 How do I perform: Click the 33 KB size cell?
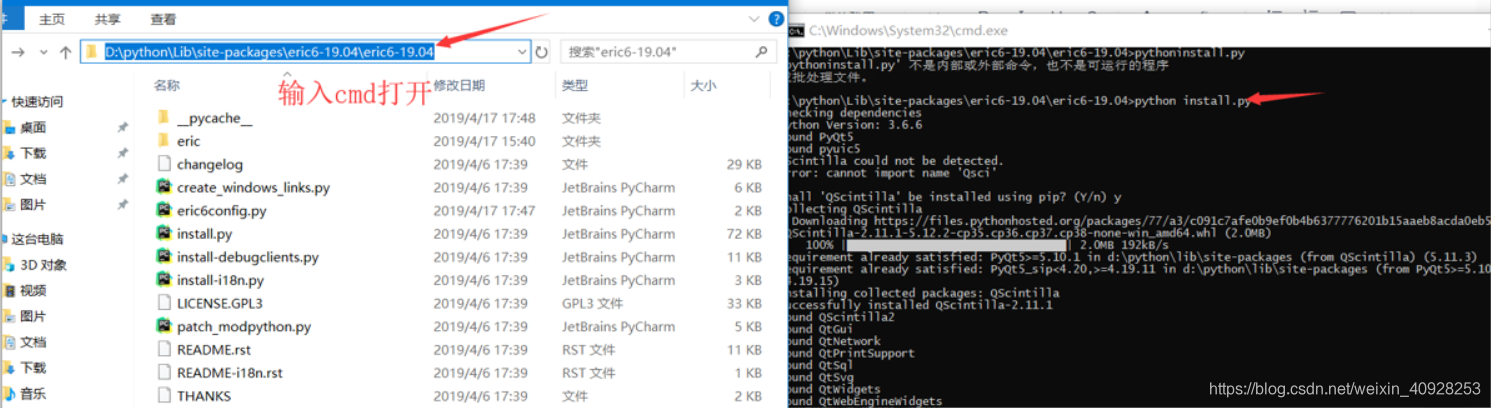(744, 303)
